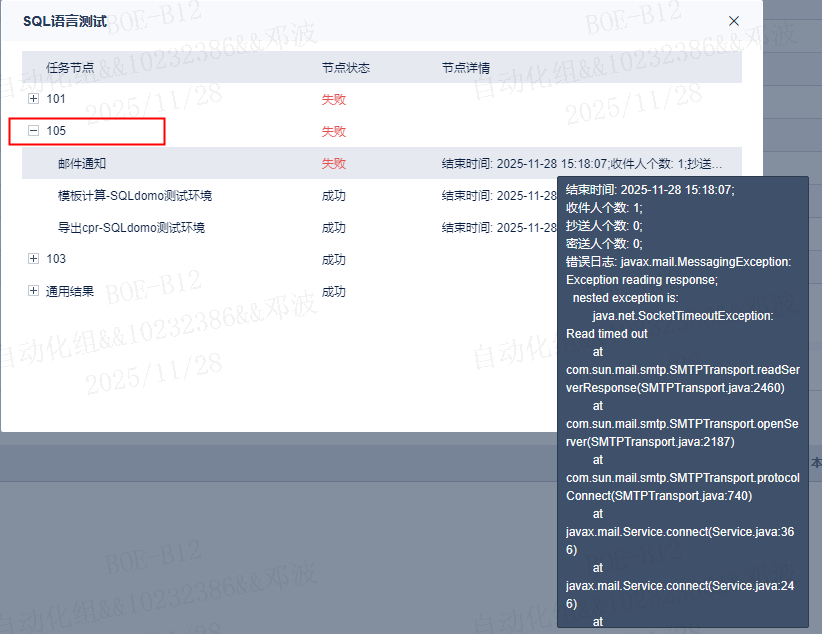Expand the 103 task node
822x634 pixels.
click(x=34, y=259)
